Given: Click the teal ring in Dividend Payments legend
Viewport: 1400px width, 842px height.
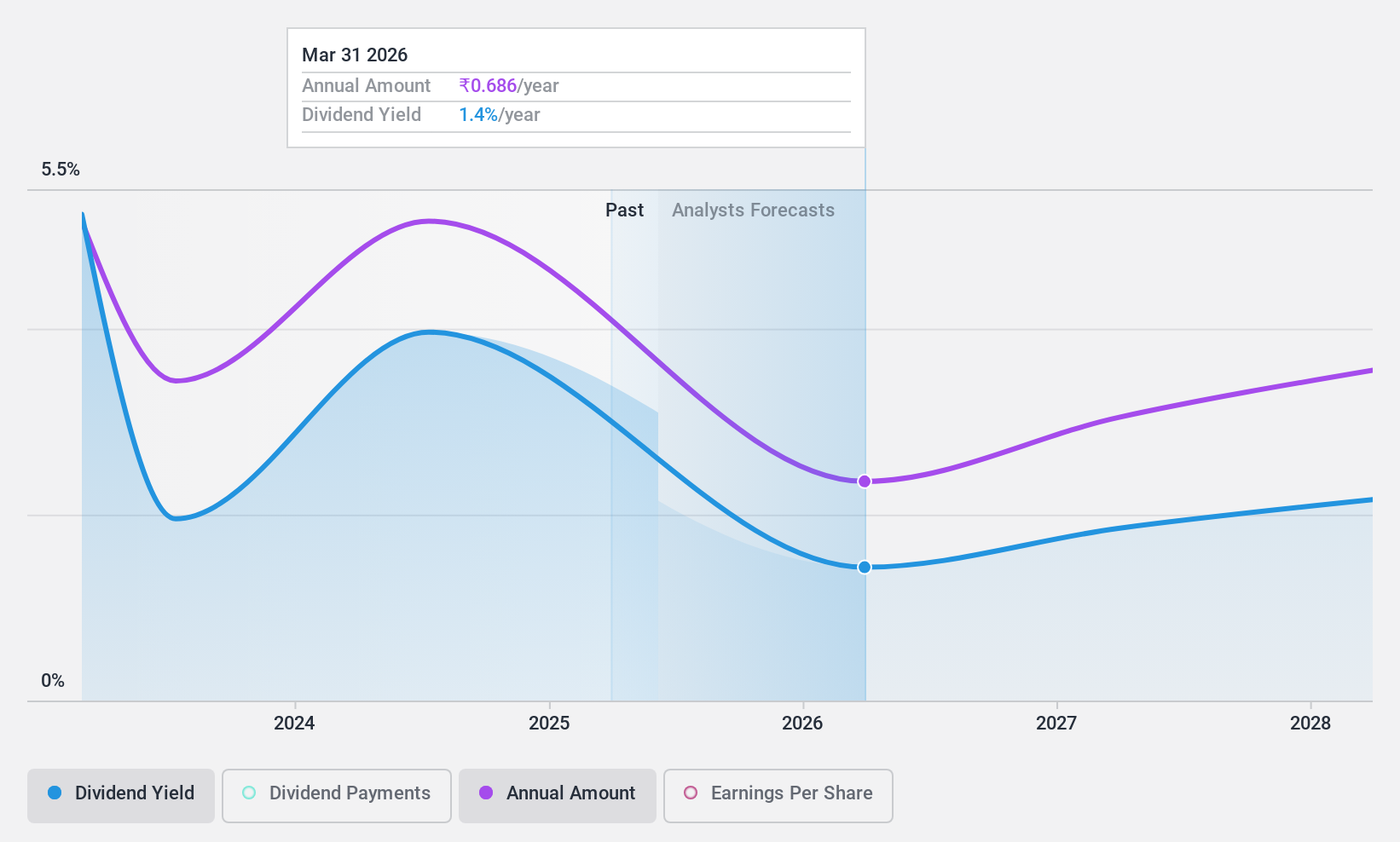Looking at the screenshot, I should coord(249,793).
